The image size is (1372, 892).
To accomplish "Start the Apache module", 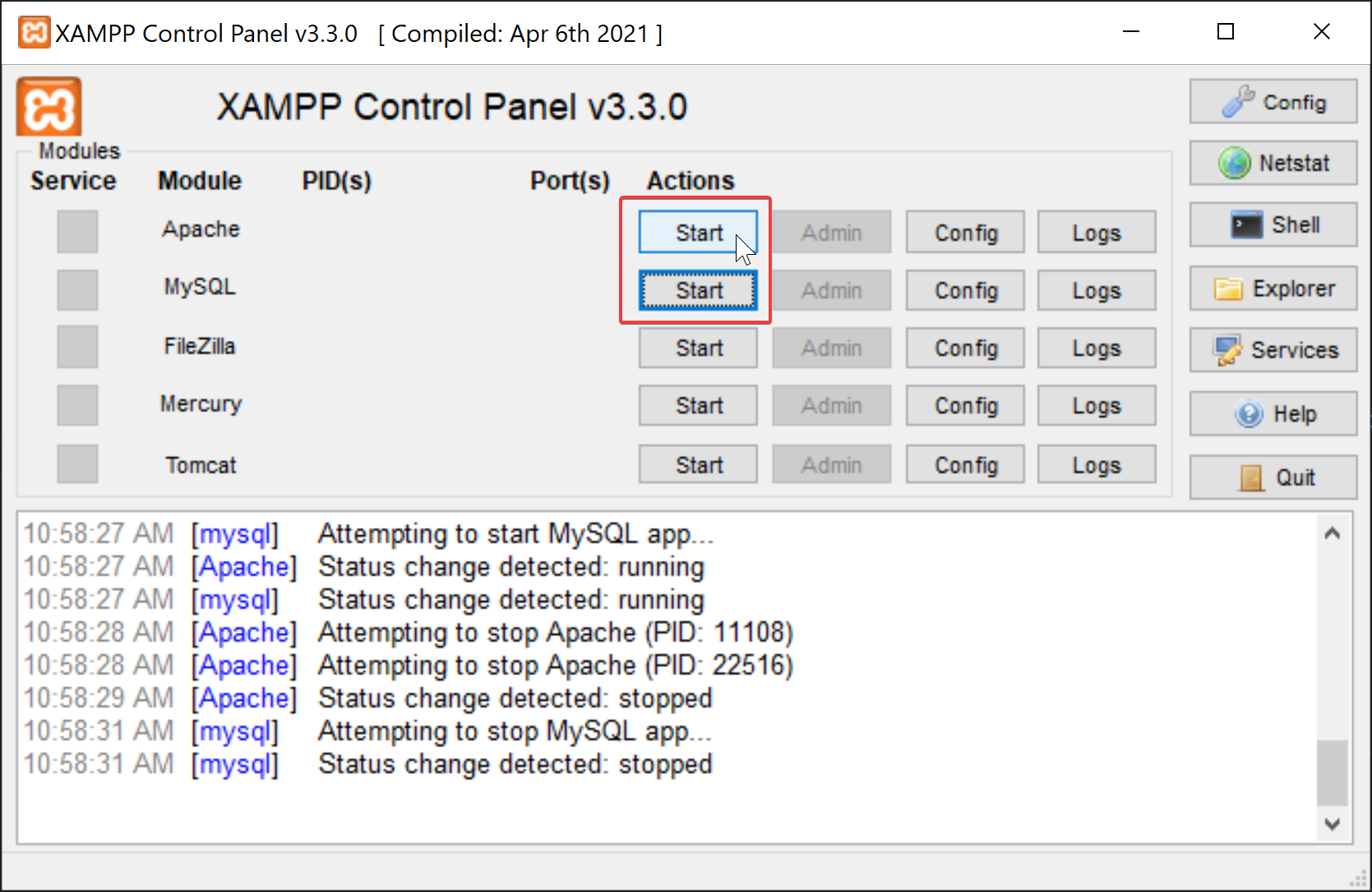I will [698, 233].
